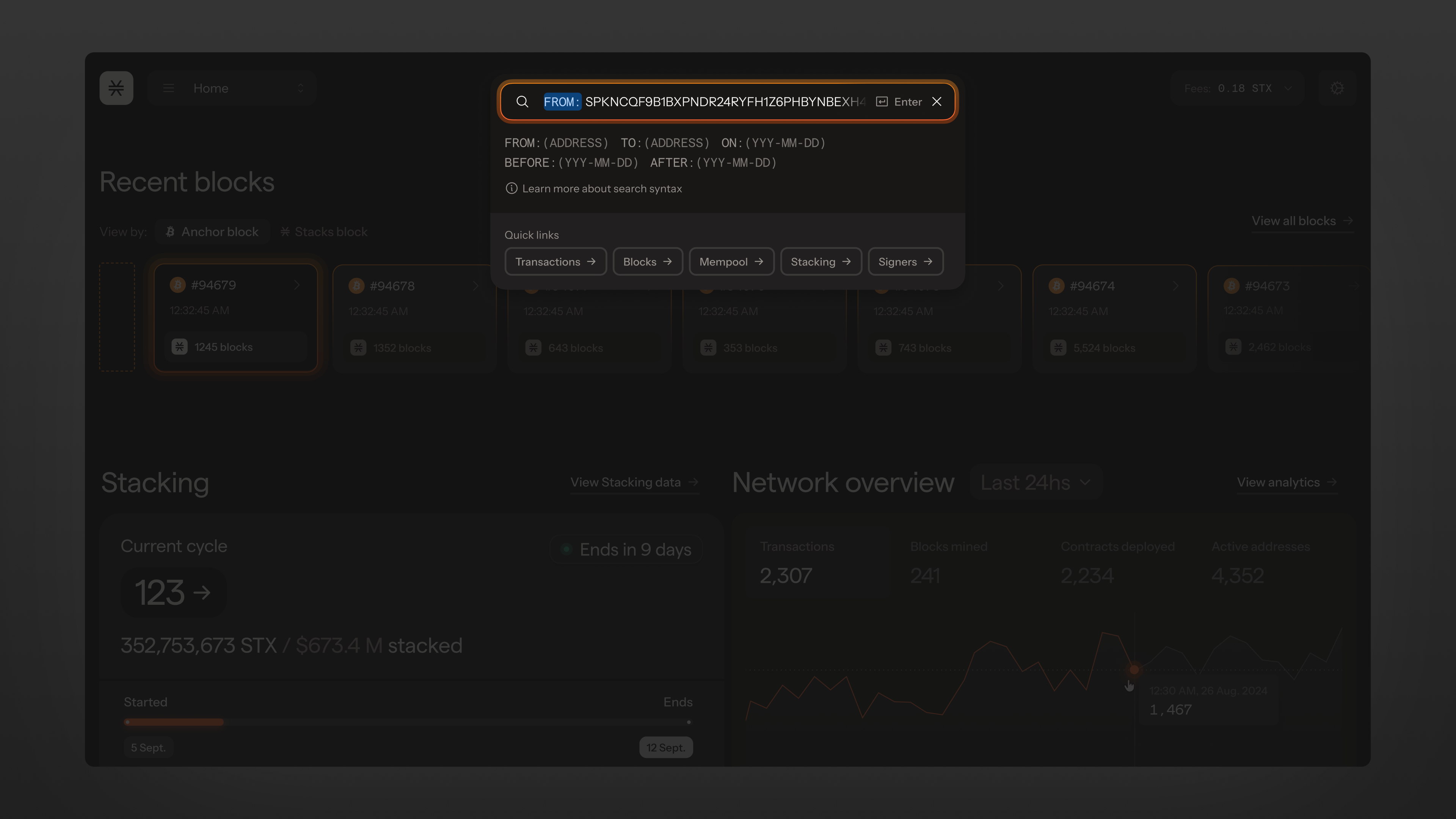Click the chevron on block #94678
The height and width of the screenshot is (819, 1456).
(475, 286)
